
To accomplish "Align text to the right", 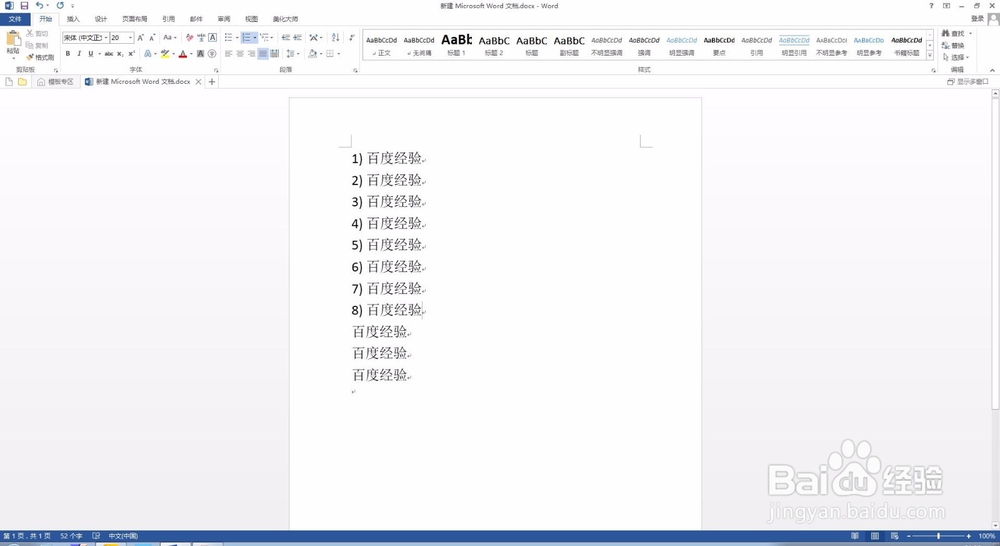I will coord(251,54).
